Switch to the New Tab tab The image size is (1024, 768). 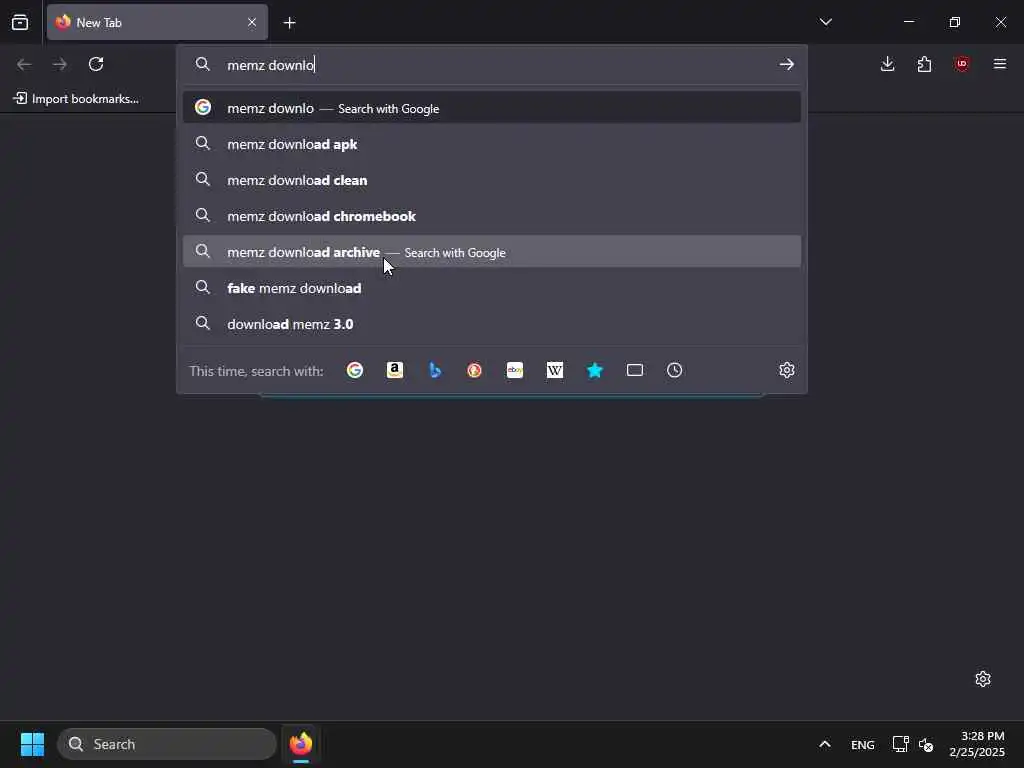(x=157, y=22)
